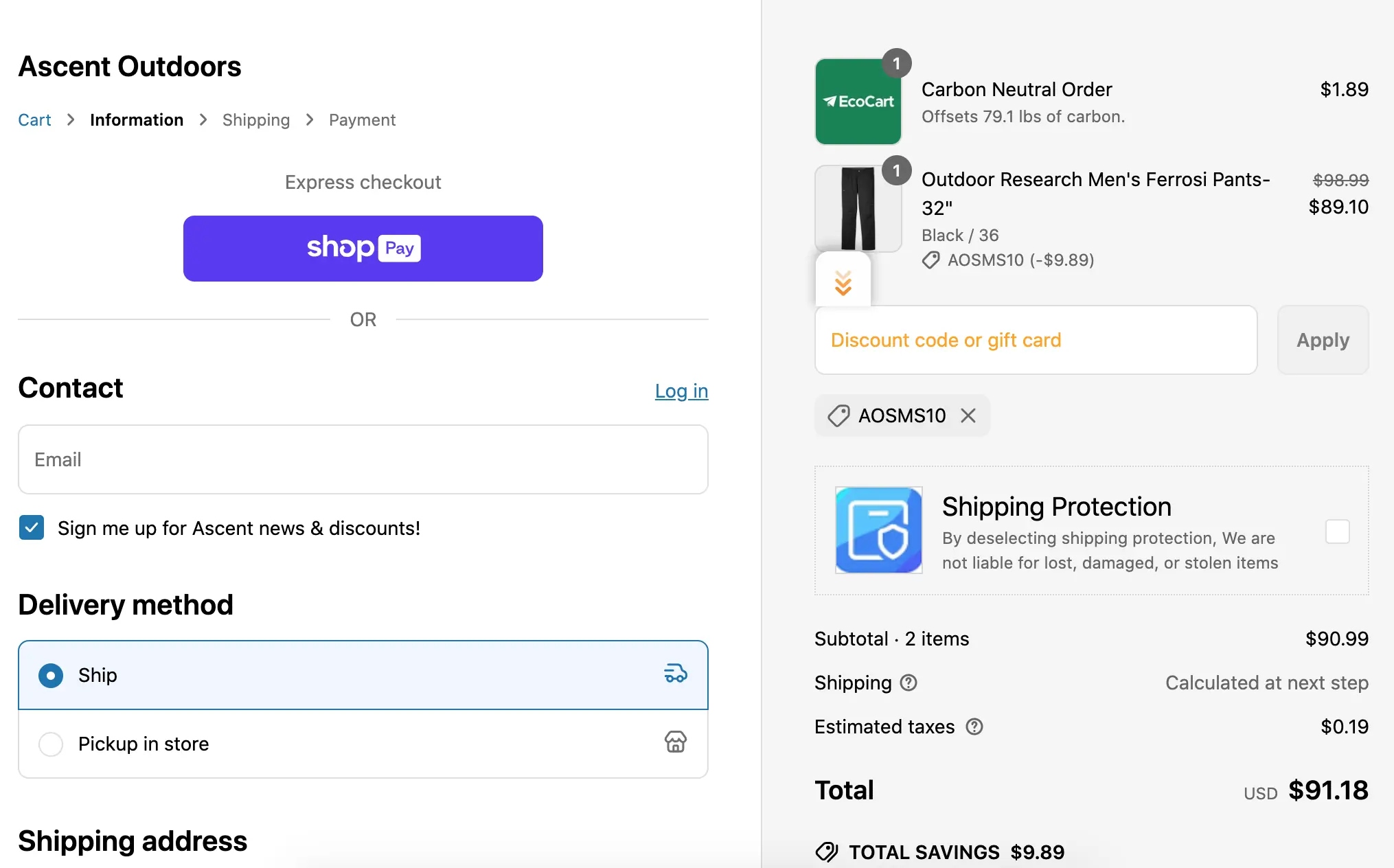Viewport: 1394px width, 868px height.
Task: Click the Total Savings tag icon
Action: point(827,852)
